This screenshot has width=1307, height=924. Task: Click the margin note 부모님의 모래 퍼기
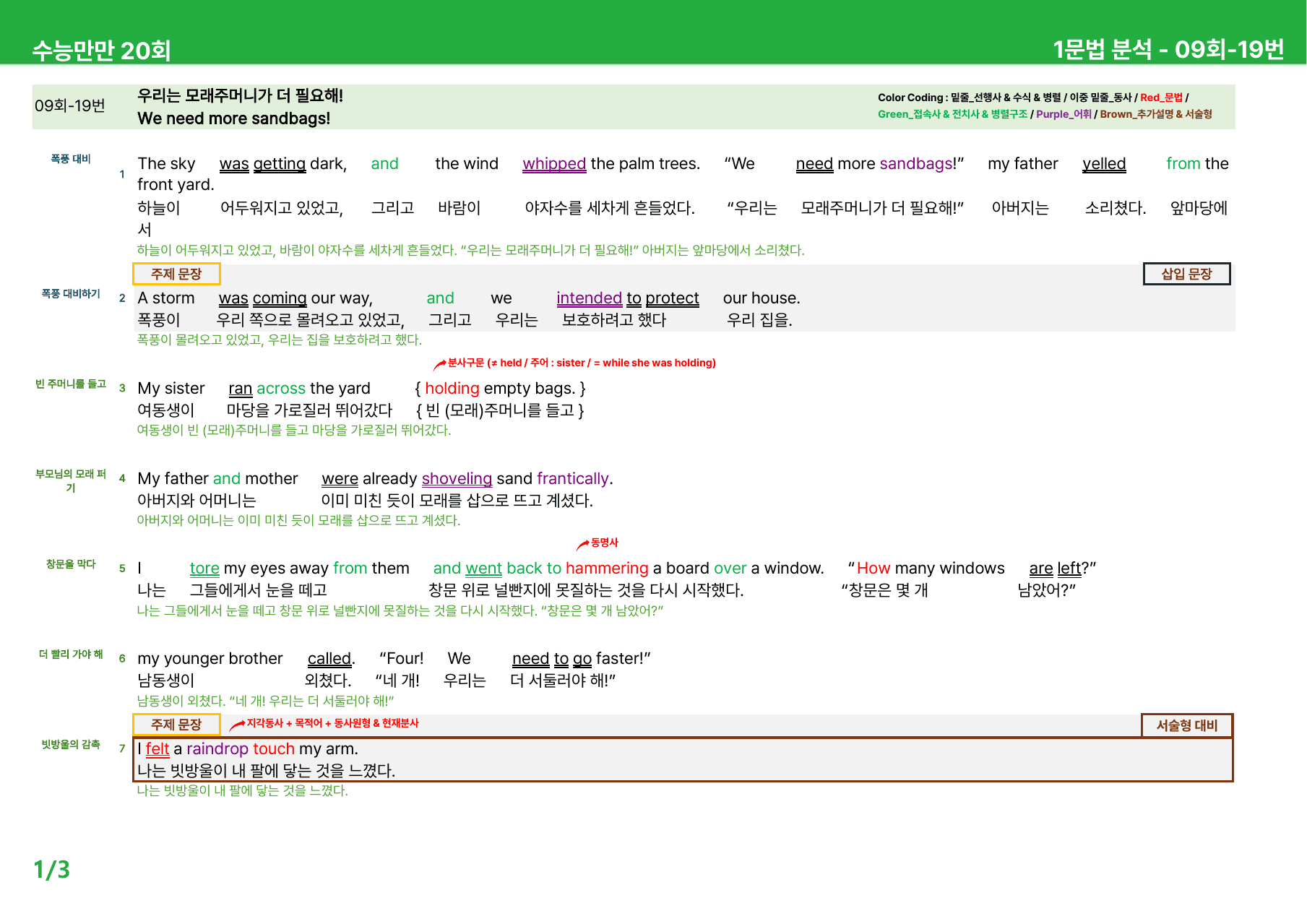[71, 481]
